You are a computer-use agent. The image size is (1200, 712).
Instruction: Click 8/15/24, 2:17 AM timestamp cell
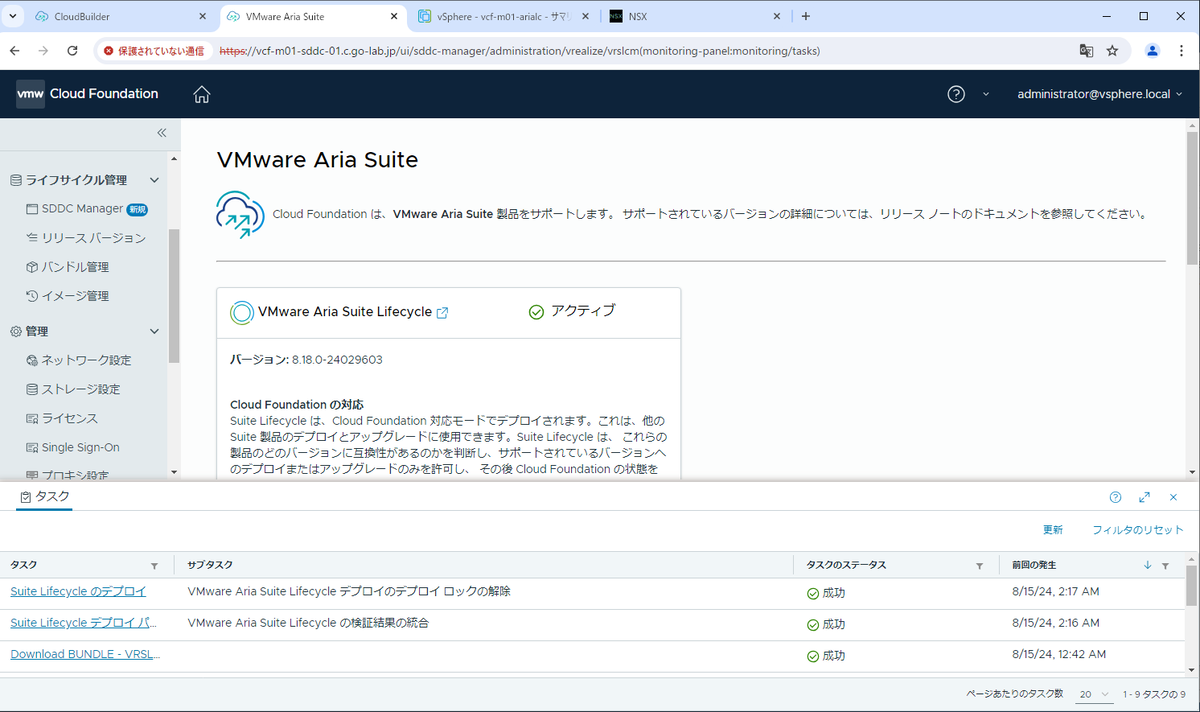pyautogui.click(x=1056, y=592)
